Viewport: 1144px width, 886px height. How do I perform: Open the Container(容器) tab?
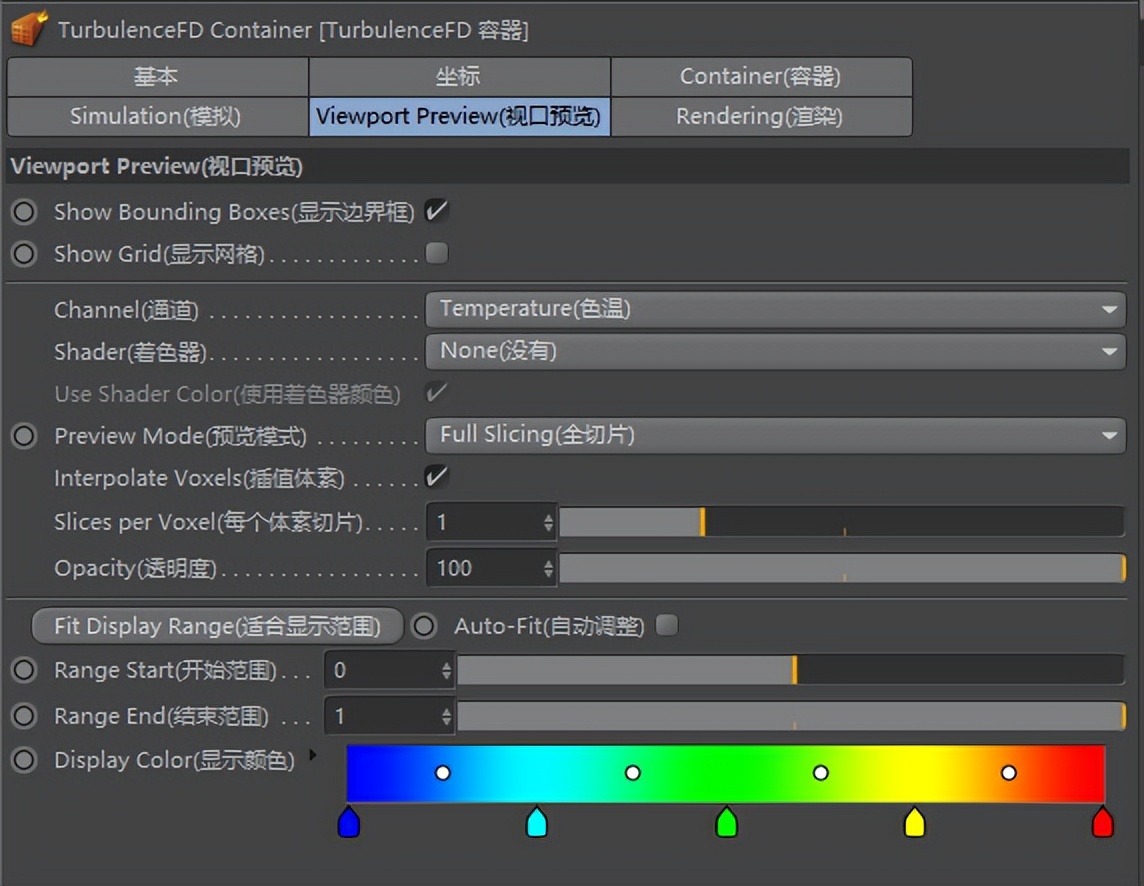point(762,76)
